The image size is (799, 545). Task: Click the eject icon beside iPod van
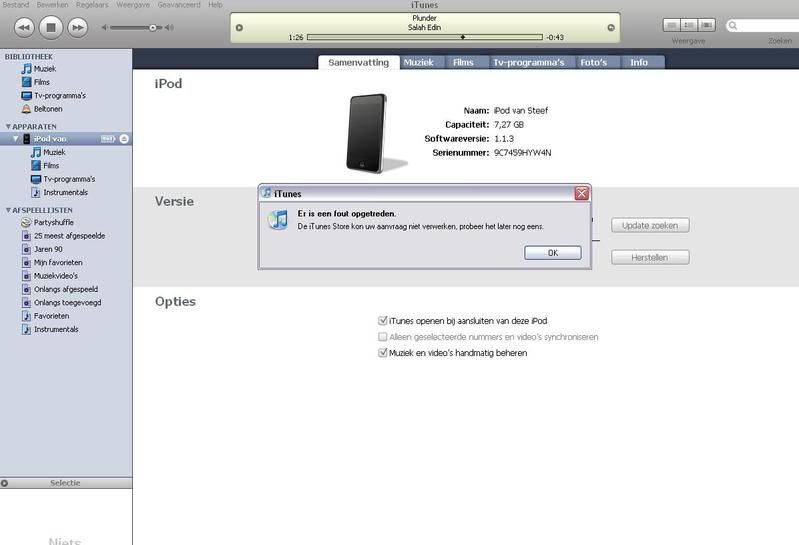pyautogui.click(x=124, y=139)
